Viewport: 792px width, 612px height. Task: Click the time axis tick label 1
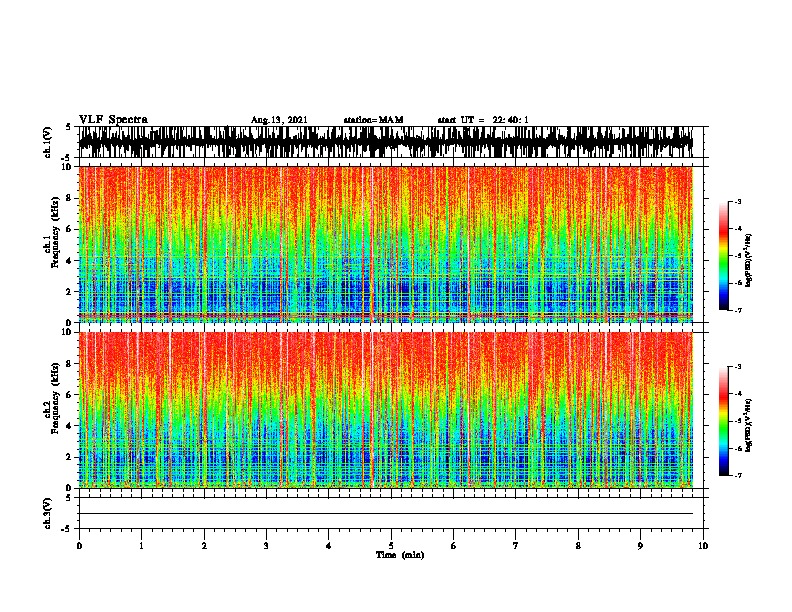[x=142, y=546]
